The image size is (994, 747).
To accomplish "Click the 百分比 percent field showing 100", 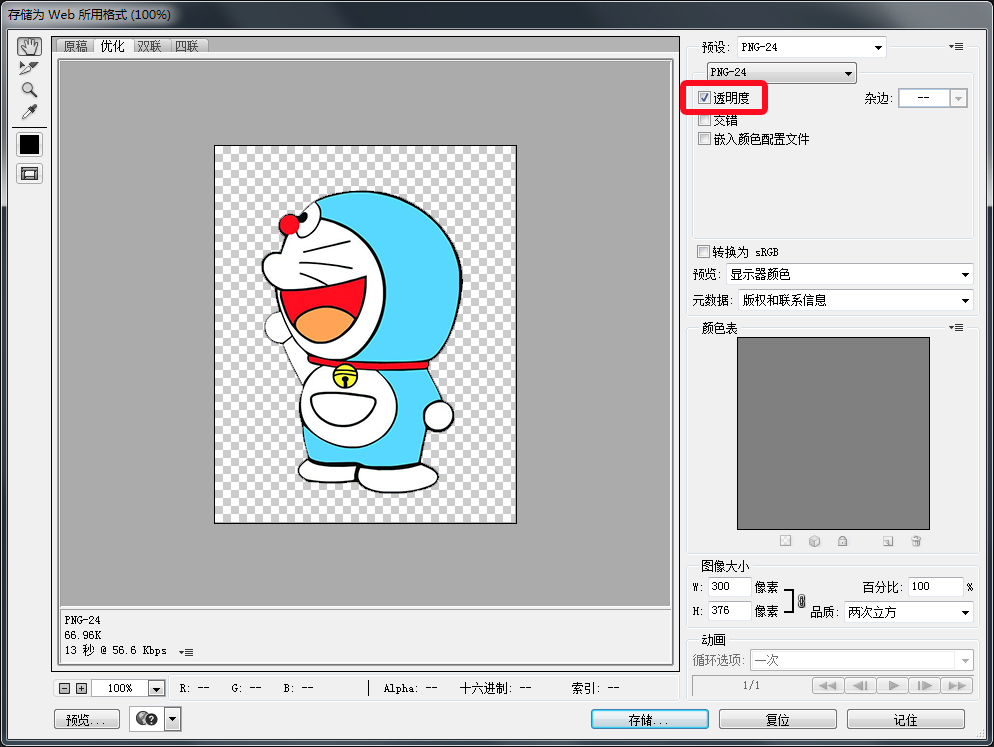I will (x=936, y=587).
